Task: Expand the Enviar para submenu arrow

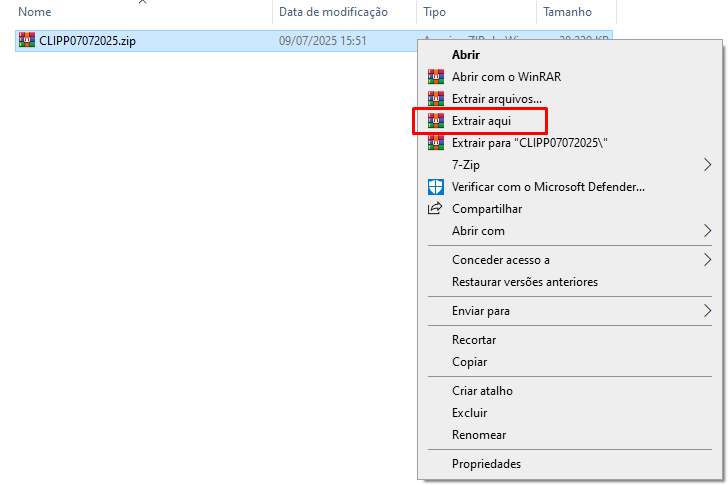Action: click(x=708, y=311)
